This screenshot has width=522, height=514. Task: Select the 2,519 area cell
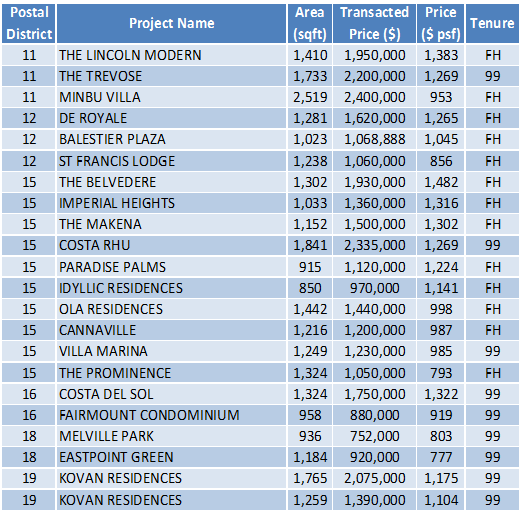(310, 97)
